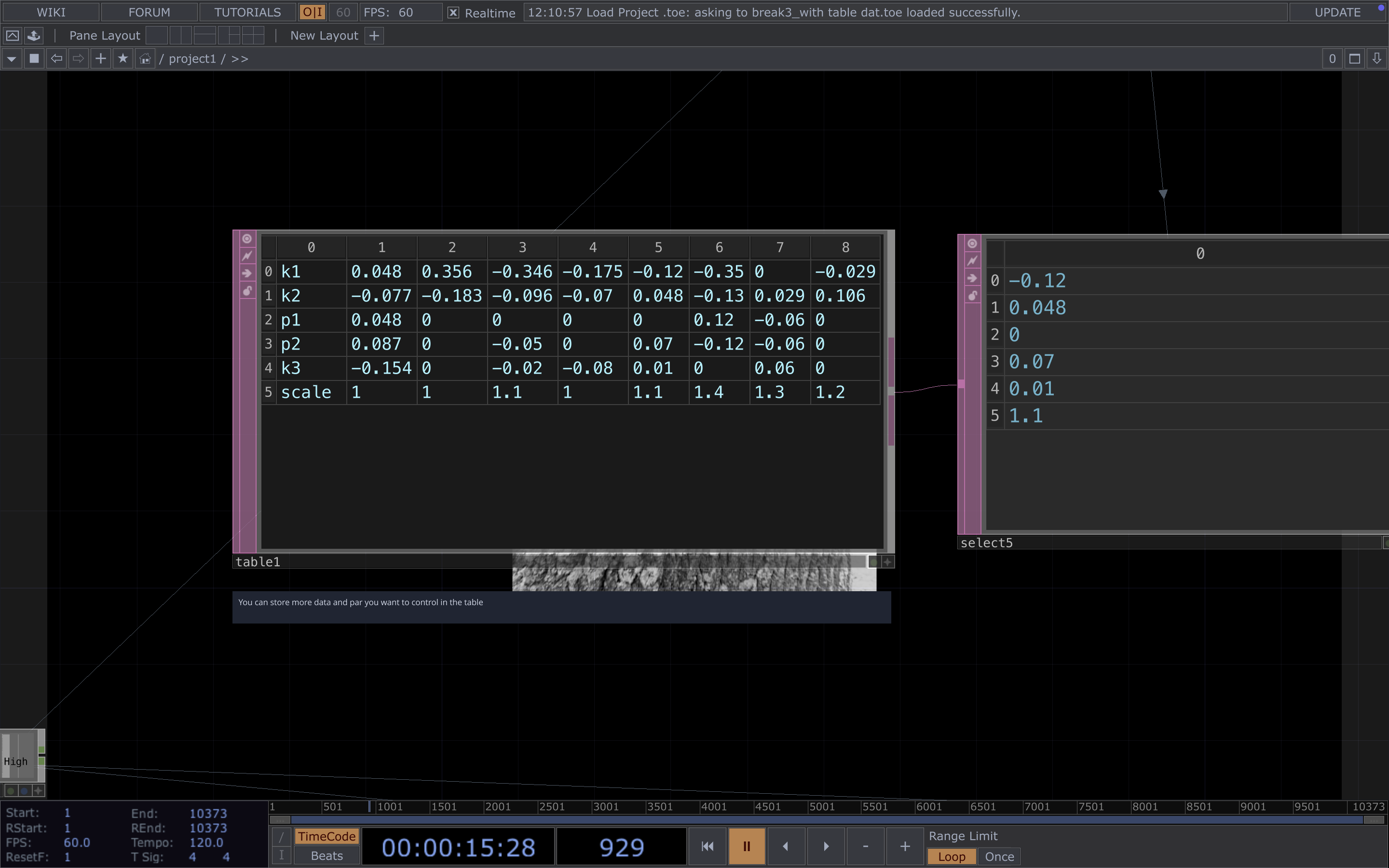Image resolution: width=1389 pixels, height=868 pixels.
Task: Select the four-pane grid layout icon
Action: (x=253, y=36)
